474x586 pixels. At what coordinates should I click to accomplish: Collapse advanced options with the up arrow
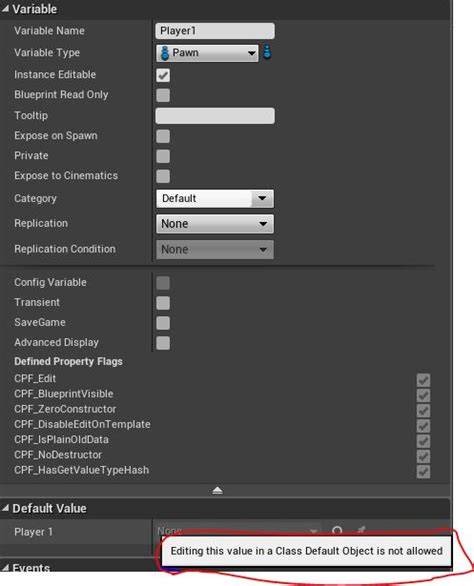tap(217, 491)
